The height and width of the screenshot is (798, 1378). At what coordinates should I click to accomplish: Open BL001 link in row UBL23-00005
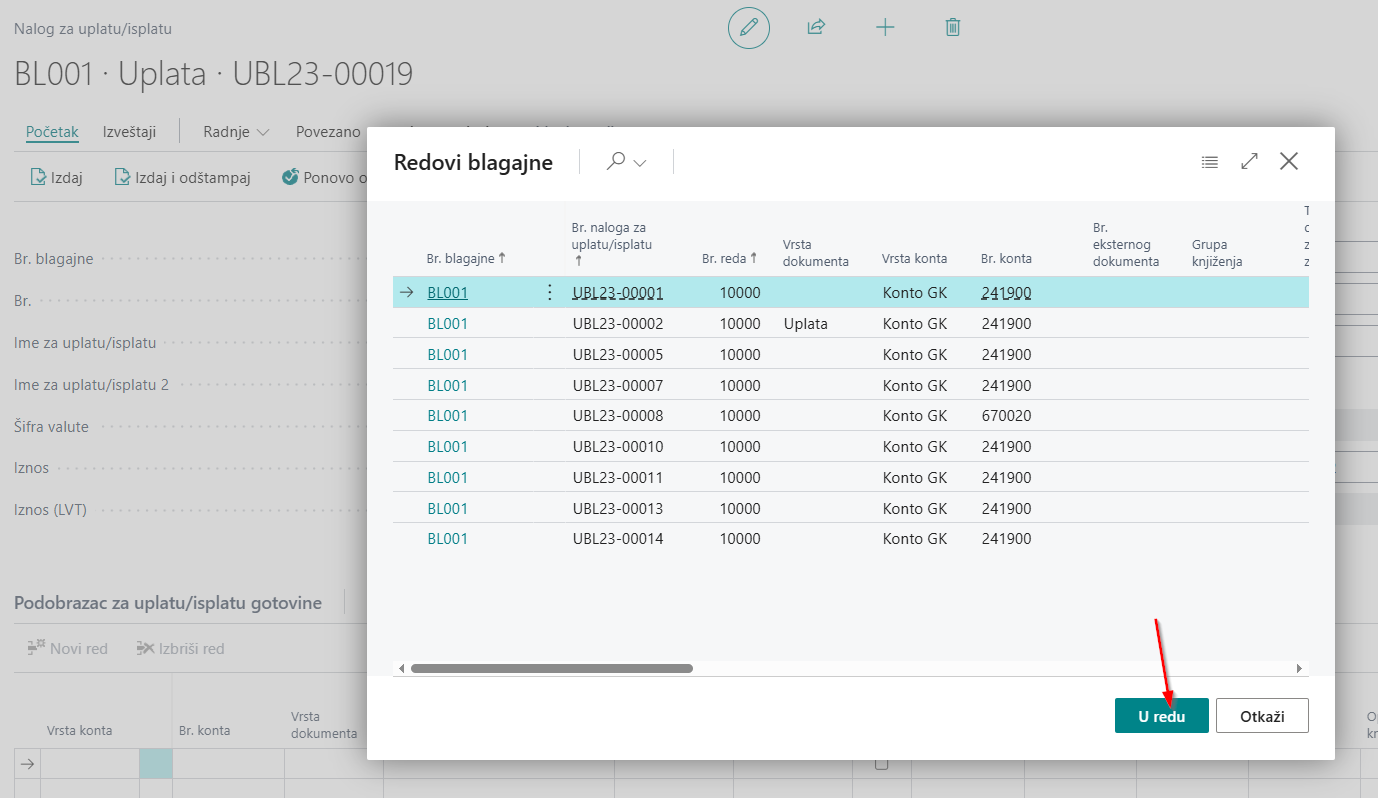[447, 355]
